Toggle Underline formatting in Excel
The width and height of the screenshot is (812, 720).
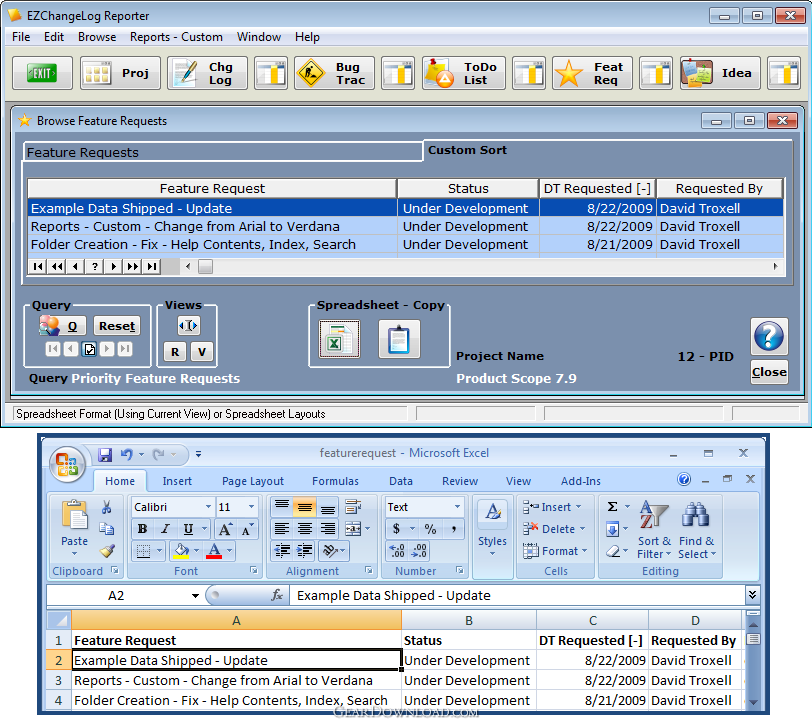(x=188, y=529)
